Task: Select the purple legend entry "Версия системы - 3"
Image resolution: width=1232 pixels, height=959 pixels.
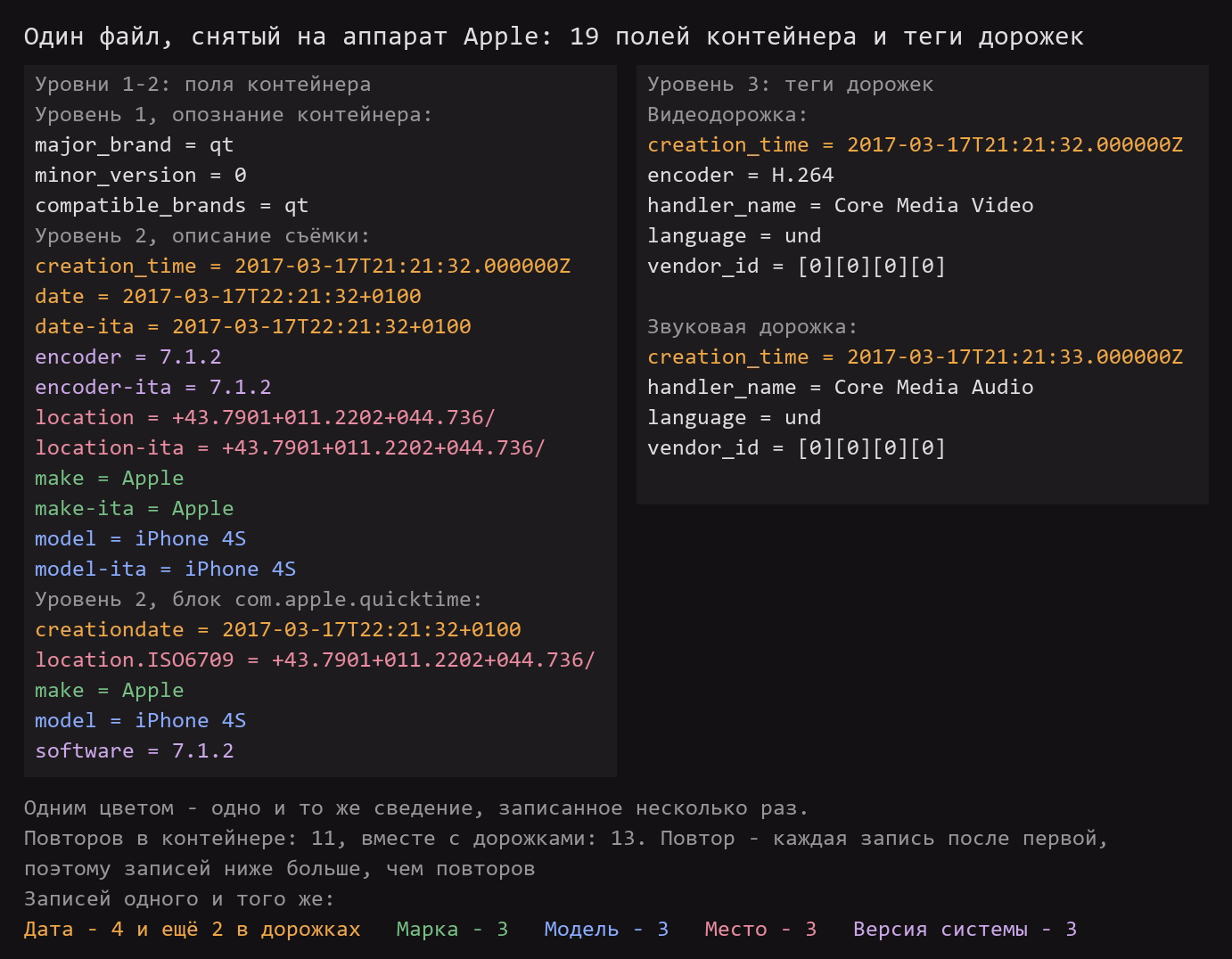Action: (965, 930)
